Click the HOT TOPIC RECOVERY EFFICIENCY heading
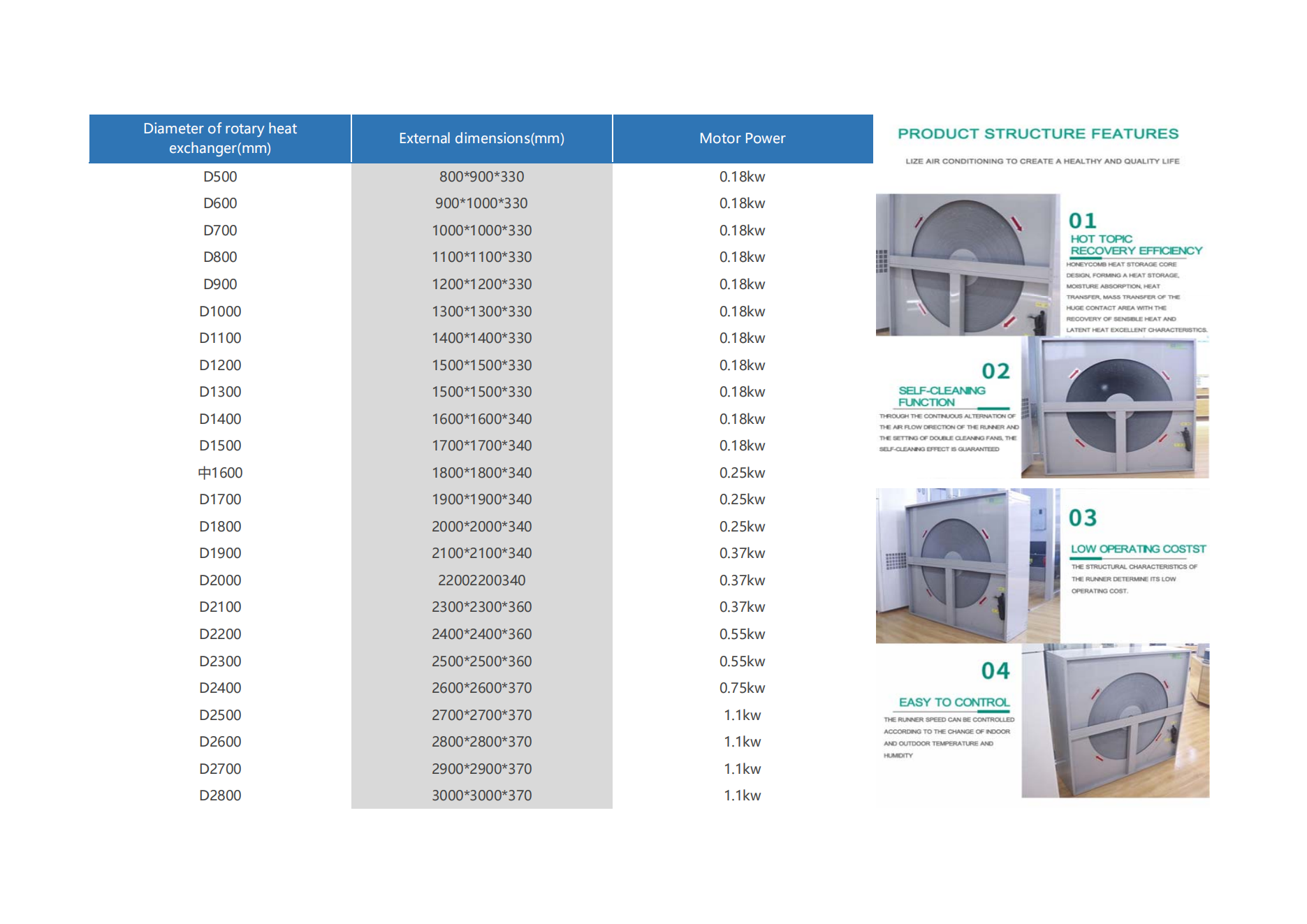 pos(1135,244)
